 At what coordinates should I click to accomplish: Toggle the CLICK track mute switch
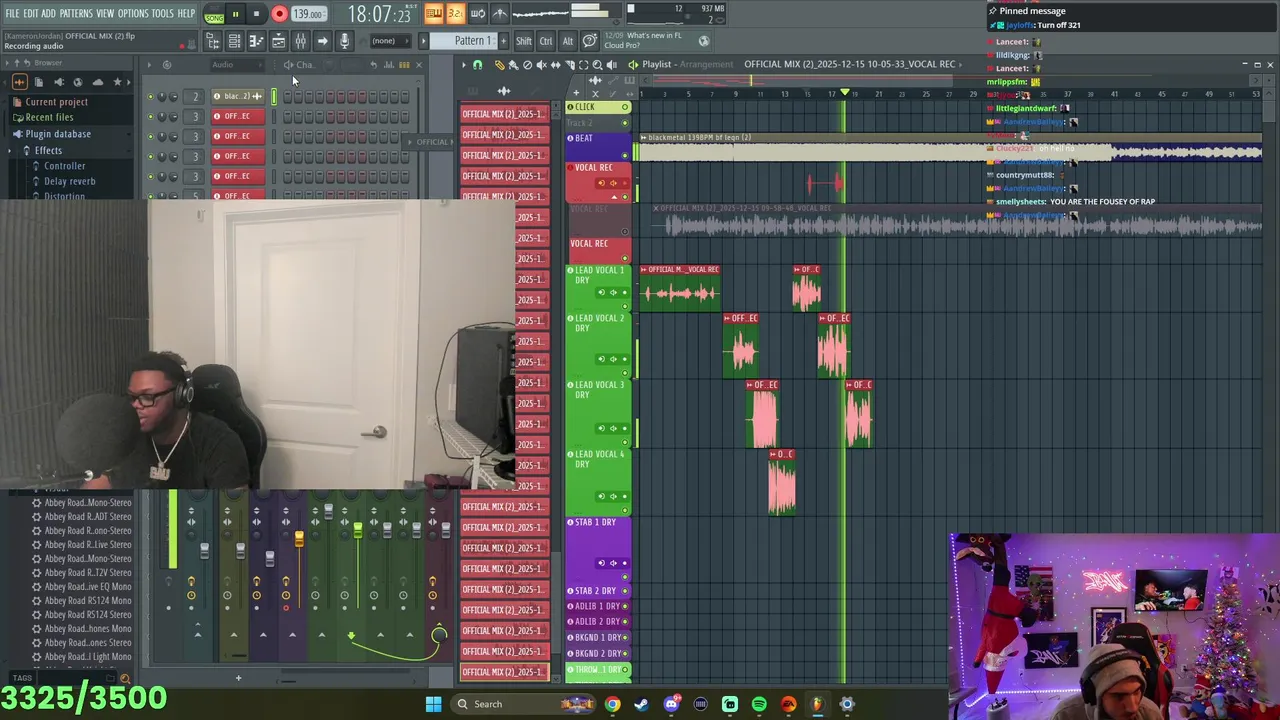coord(626,107)
